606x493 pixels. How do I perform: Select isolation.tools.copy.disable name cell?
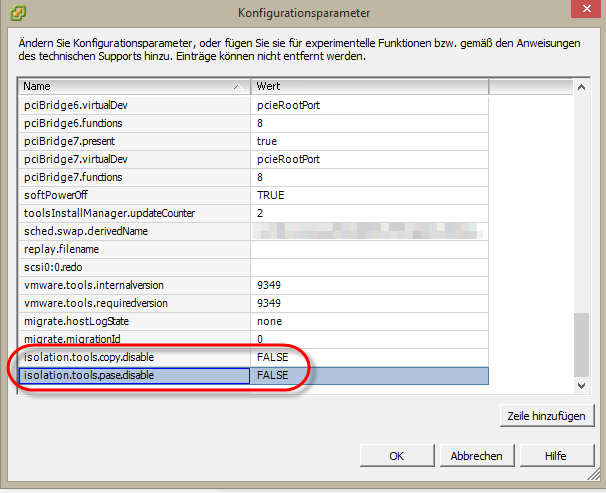point(134,357)
